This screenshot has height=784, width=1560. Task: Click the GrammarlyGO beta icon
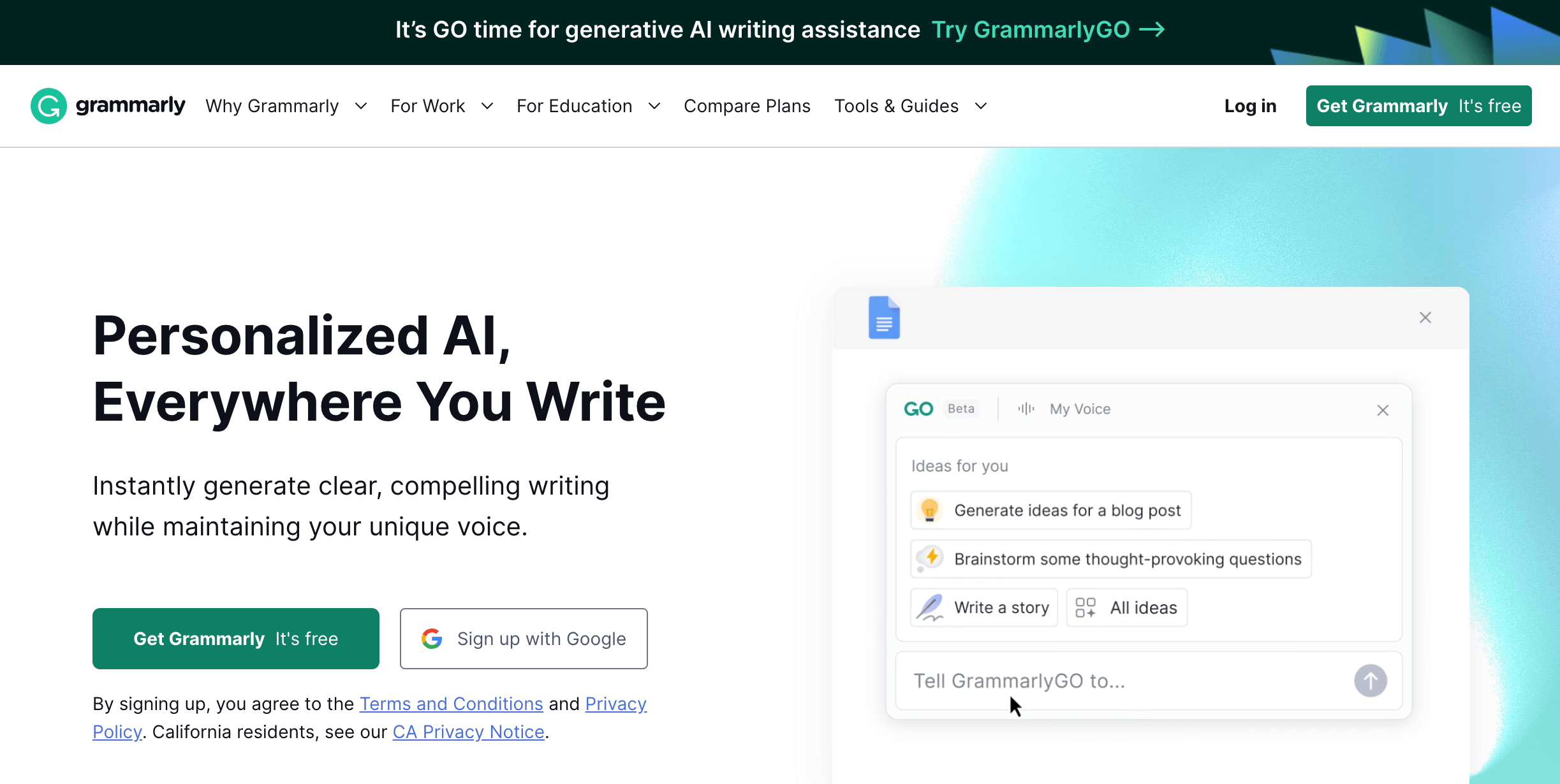[917, 408]
